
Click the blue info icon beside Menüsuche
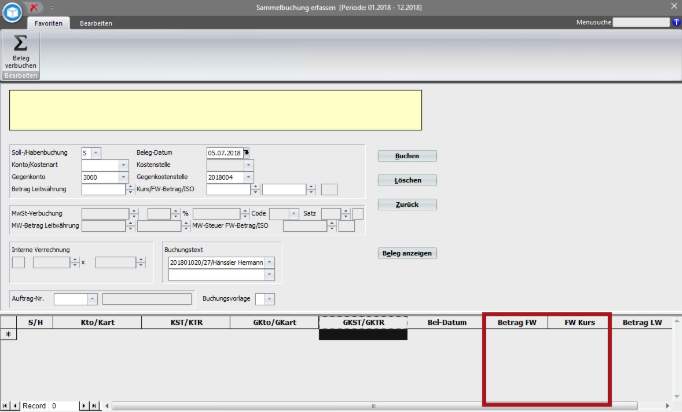point(676,22)
